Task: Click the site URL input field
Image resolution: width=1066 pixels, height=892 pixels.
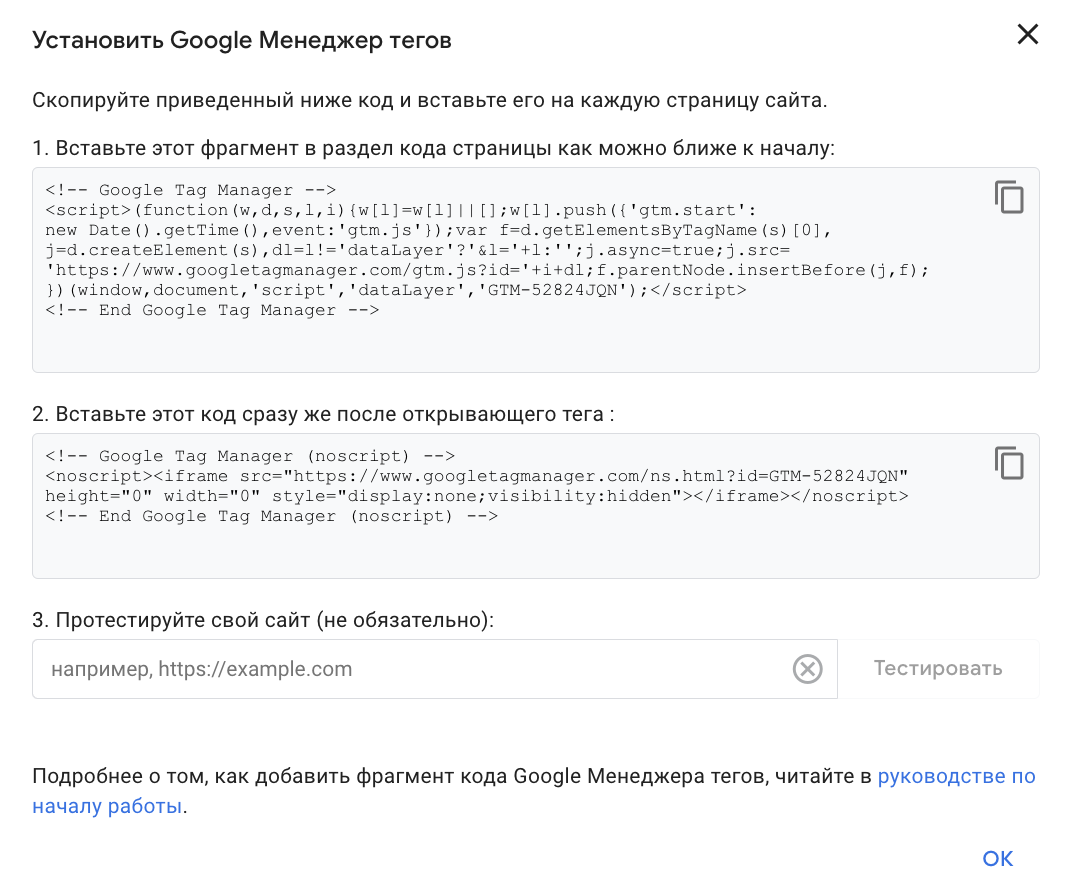Action: tap(435, 669)
